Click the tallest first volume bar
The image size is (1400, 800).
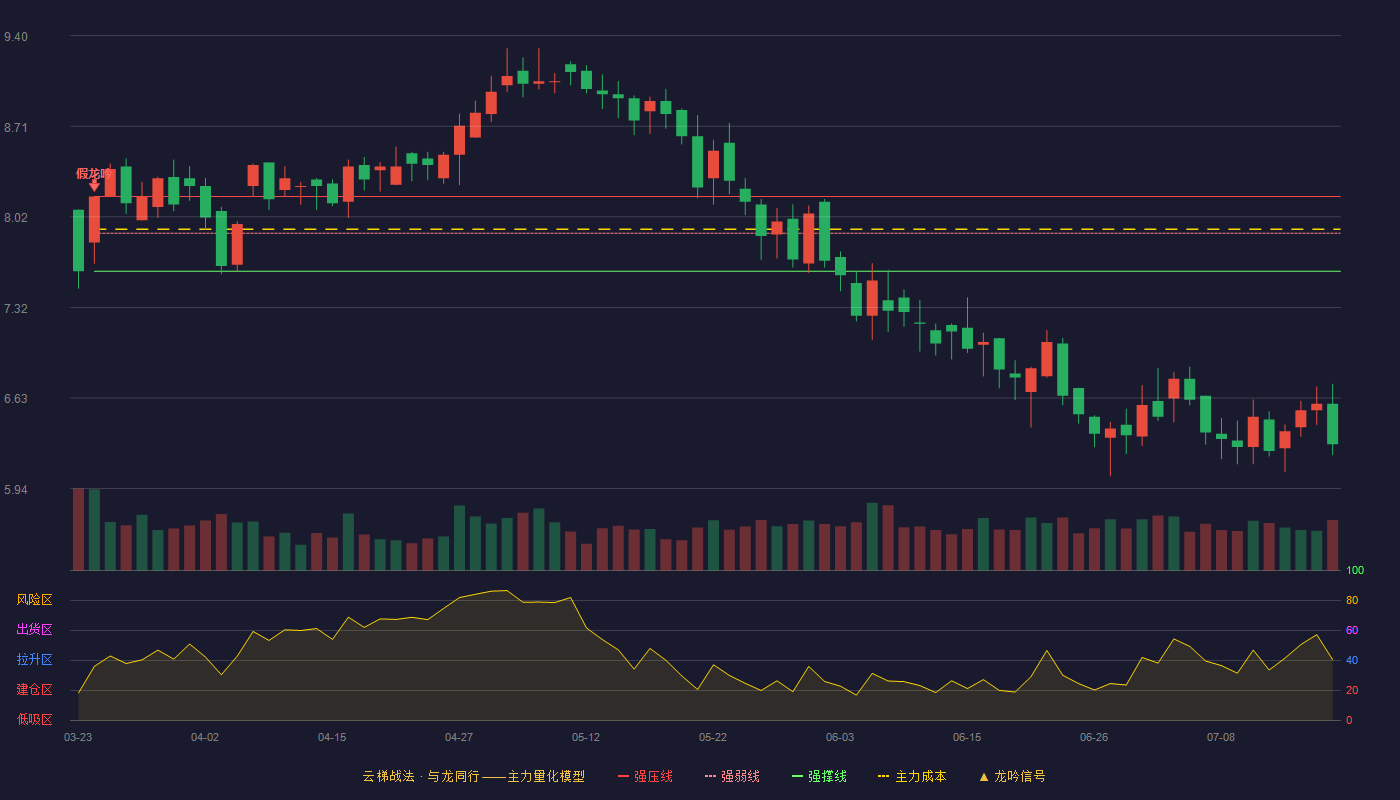coord(78,529)
